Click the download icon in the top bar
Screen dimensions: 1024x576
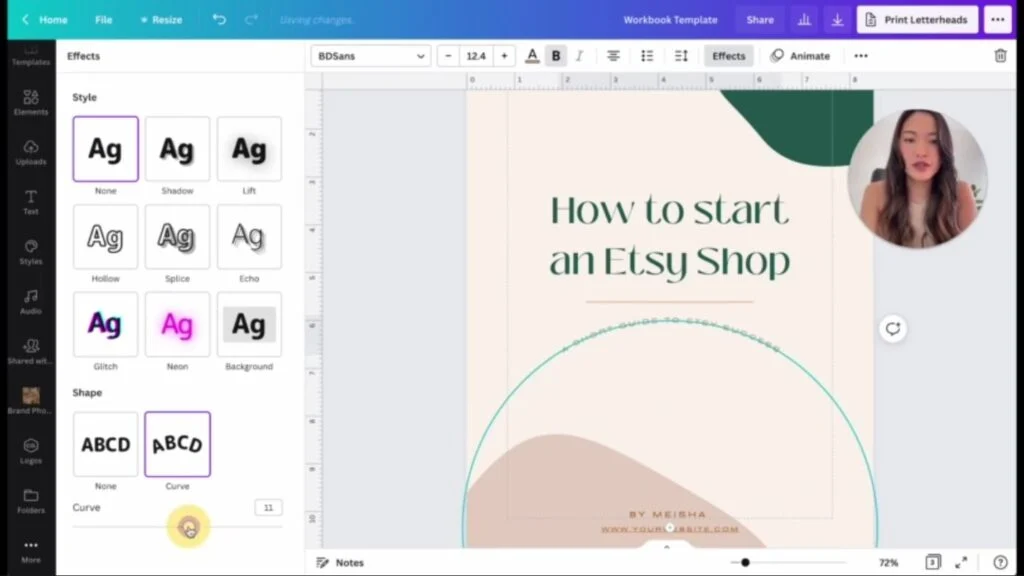pos(837,18)
